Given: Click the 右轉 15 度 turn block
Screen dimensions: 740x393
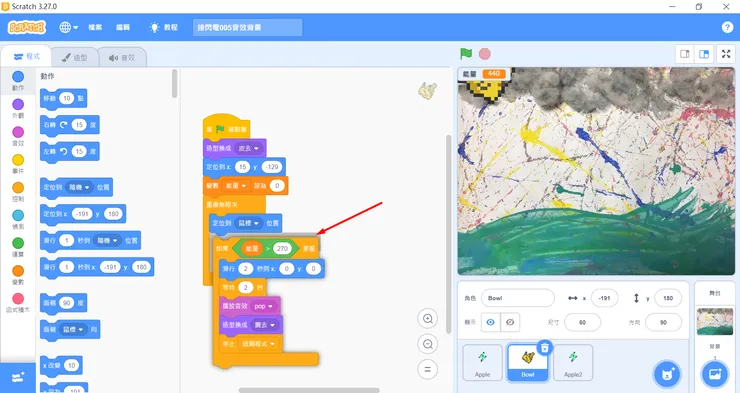Looking at the screenshot, I should coord(69,125).
